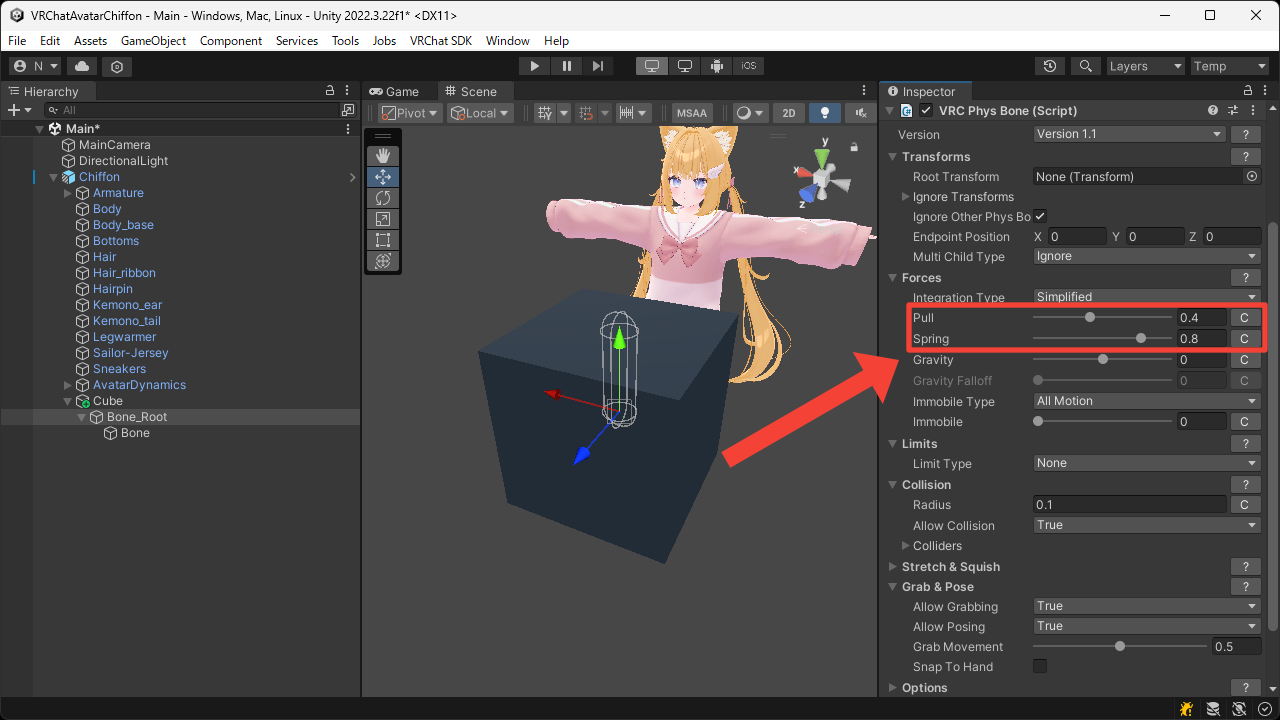Expand the Colliders list

pyautogui.click(x=906, y=546)
